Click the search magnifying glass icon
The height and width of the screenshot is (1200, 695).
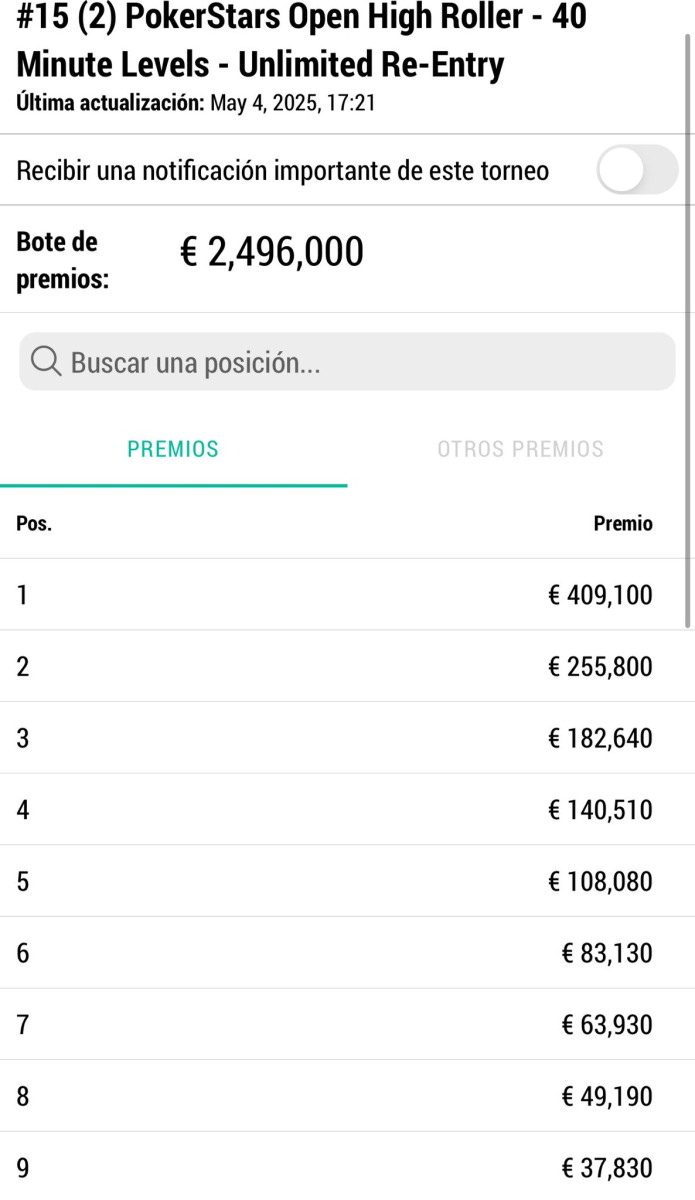[46, 362]
